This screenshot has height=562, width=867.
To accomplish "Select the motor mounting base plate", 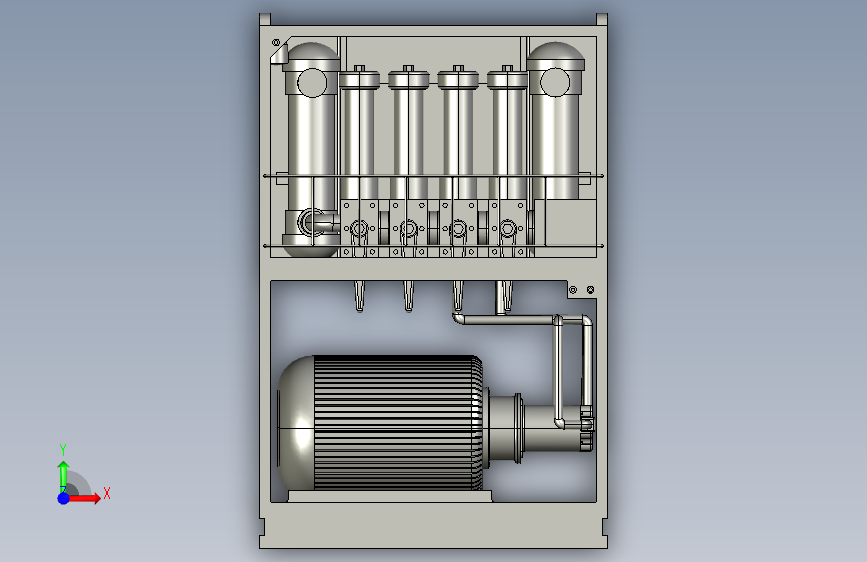I will (x=390, y=496).
